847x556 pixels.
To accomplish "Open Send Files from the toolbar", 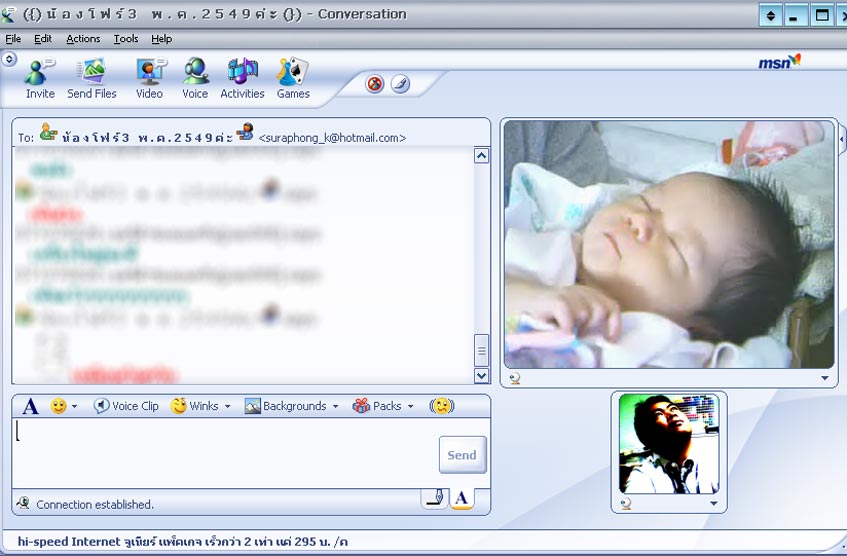I will (92, 78).
